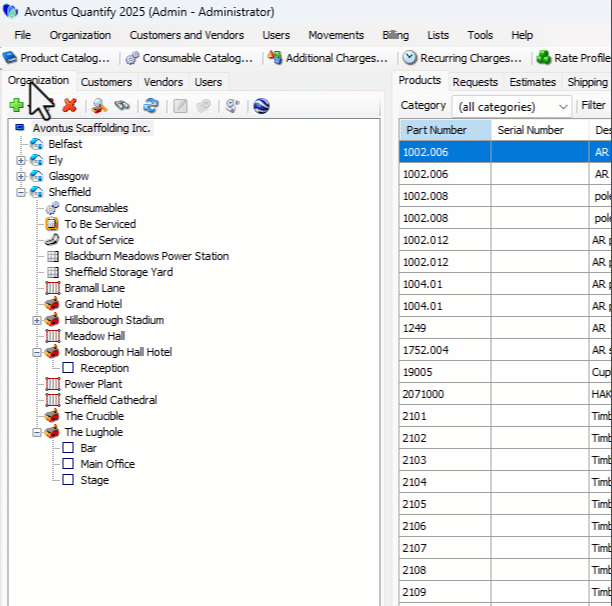Click the blue refresh arrows icon
Screen dimensions: 612x606
click(151, 105)
